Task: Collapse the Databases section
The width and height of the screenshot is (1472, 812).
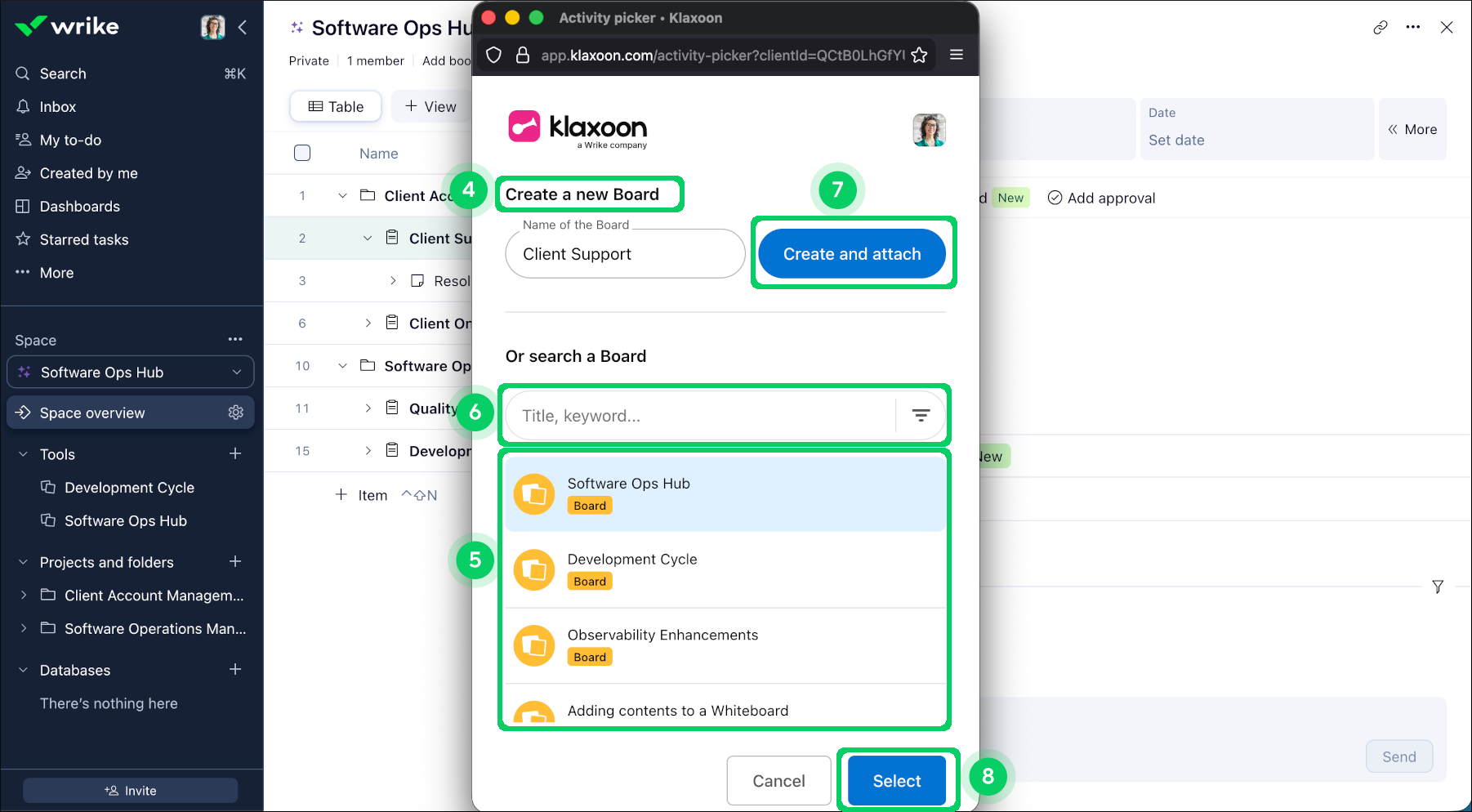Action: (x=23, y=670)
